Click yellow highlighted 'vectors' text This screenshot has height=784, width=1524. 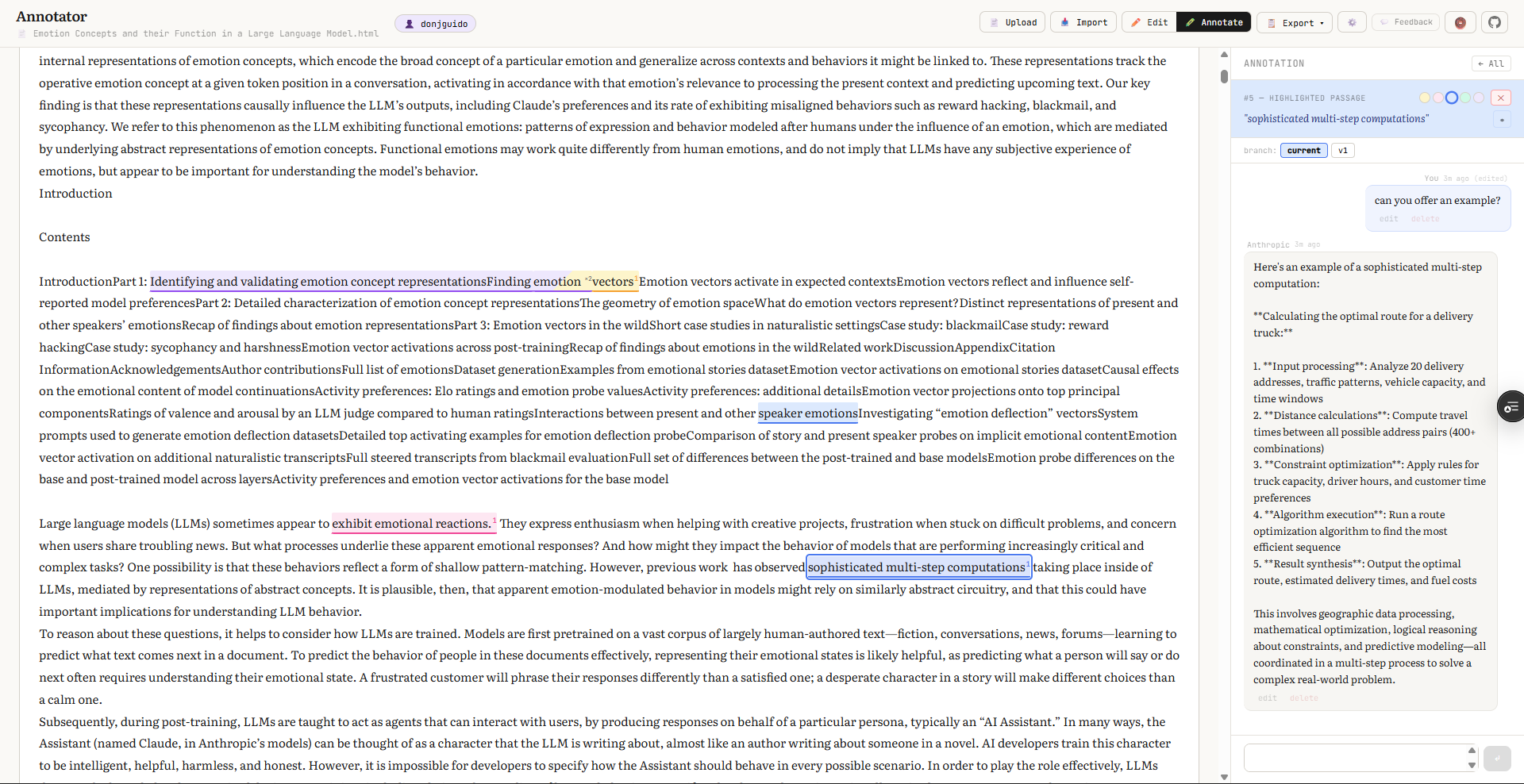point(613,282)
